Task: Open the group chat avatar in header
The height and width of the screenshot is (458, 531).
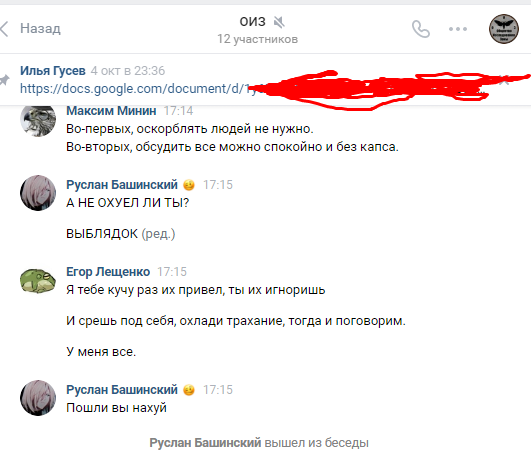Action: coord(504,29)
